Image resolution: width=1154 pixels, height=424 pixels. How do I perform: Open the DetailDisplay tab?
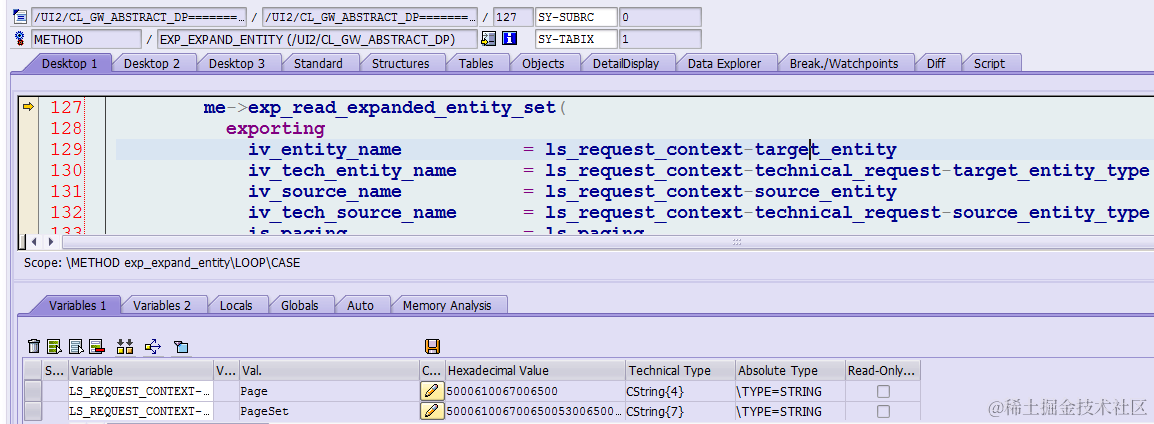[626, 63]
